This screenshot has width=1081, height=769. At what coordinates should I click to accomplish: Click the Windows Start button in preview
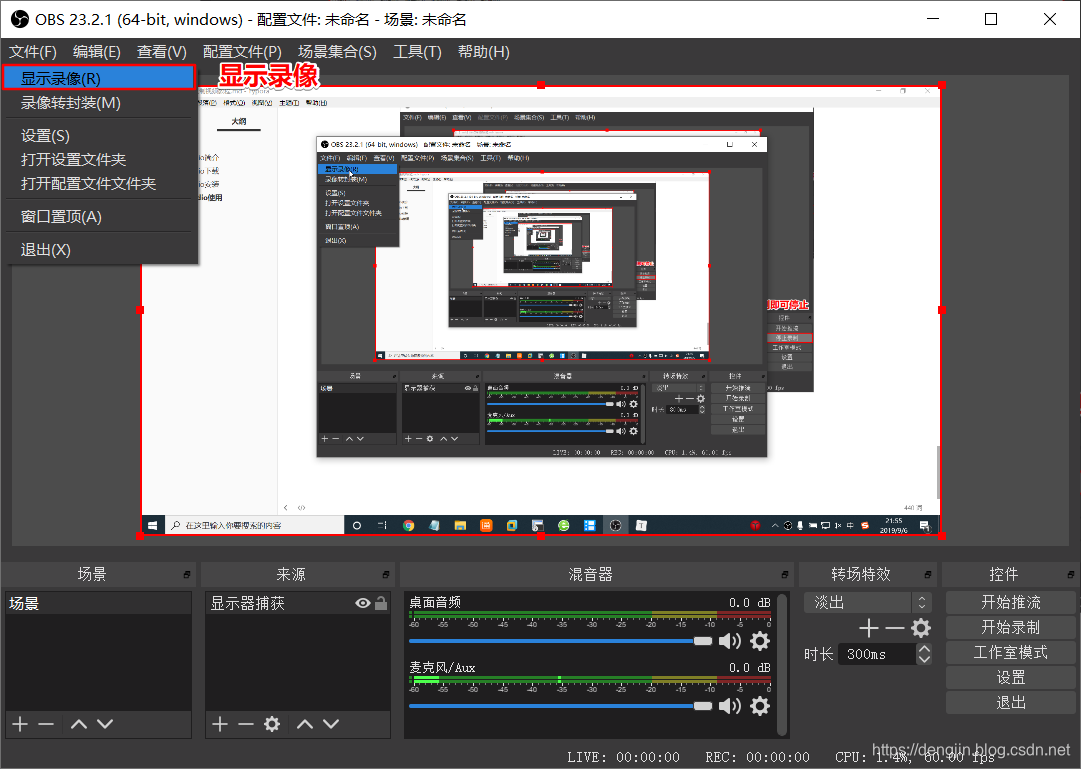click(x=152, y=526)
